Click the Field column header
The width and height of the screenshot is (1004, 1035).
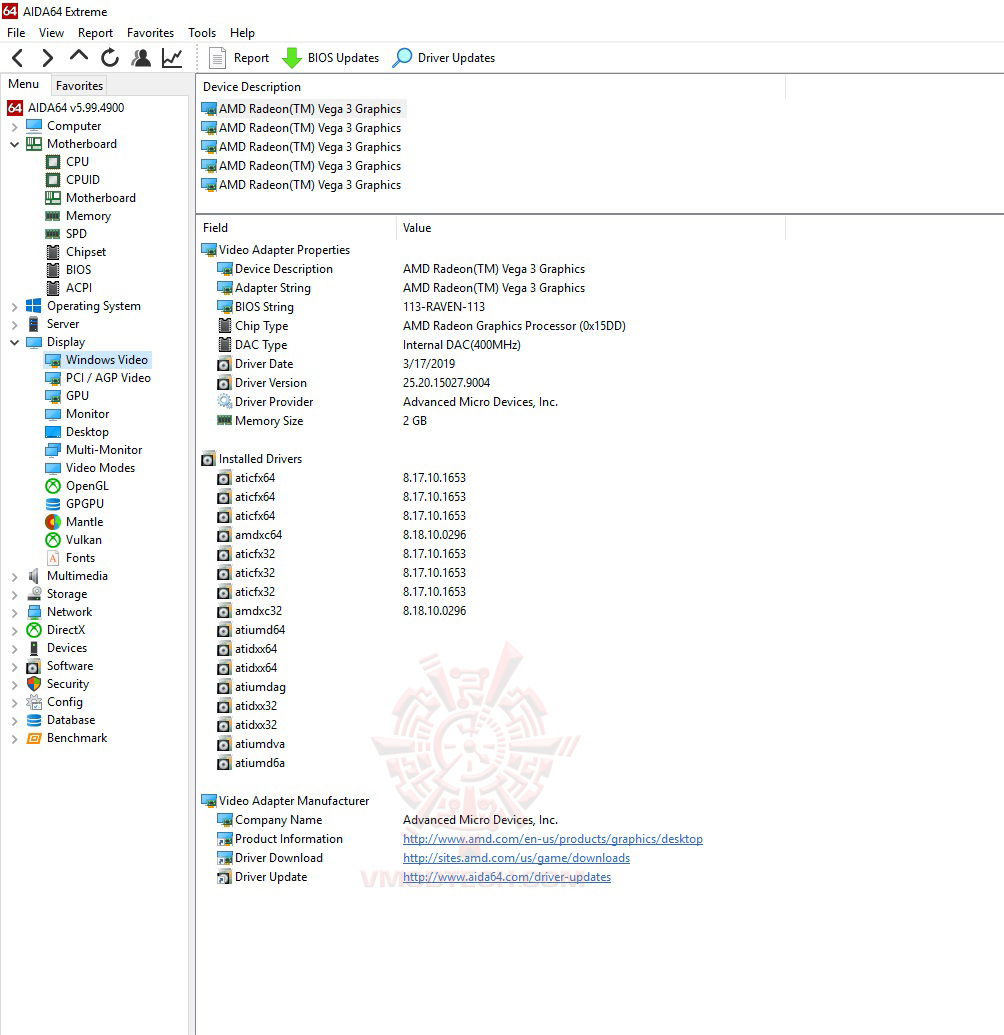(x=297, y=228)
